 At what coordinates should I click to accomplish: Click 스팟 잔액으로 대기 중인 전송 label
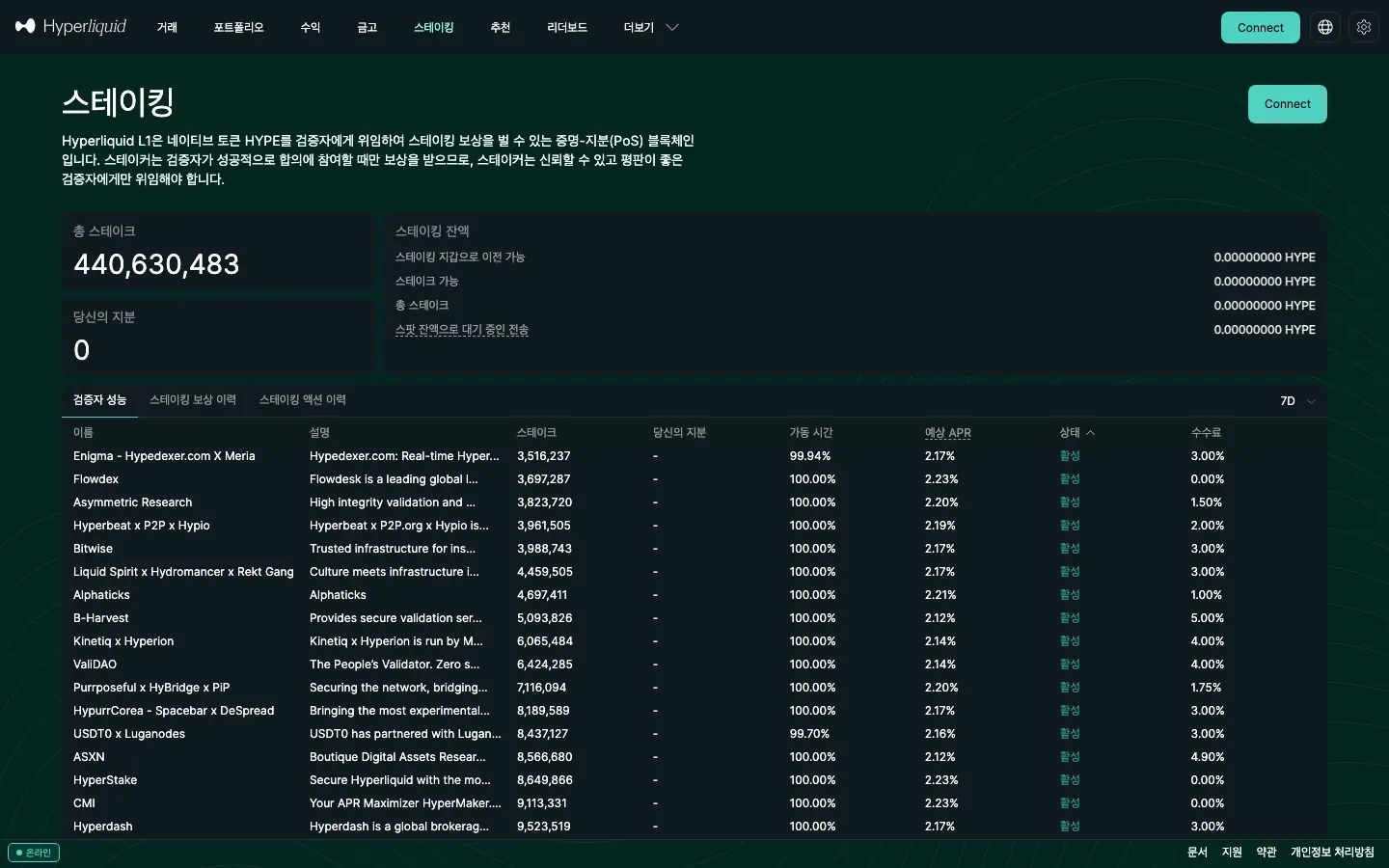pyautogui.click(x=462, y=330)
